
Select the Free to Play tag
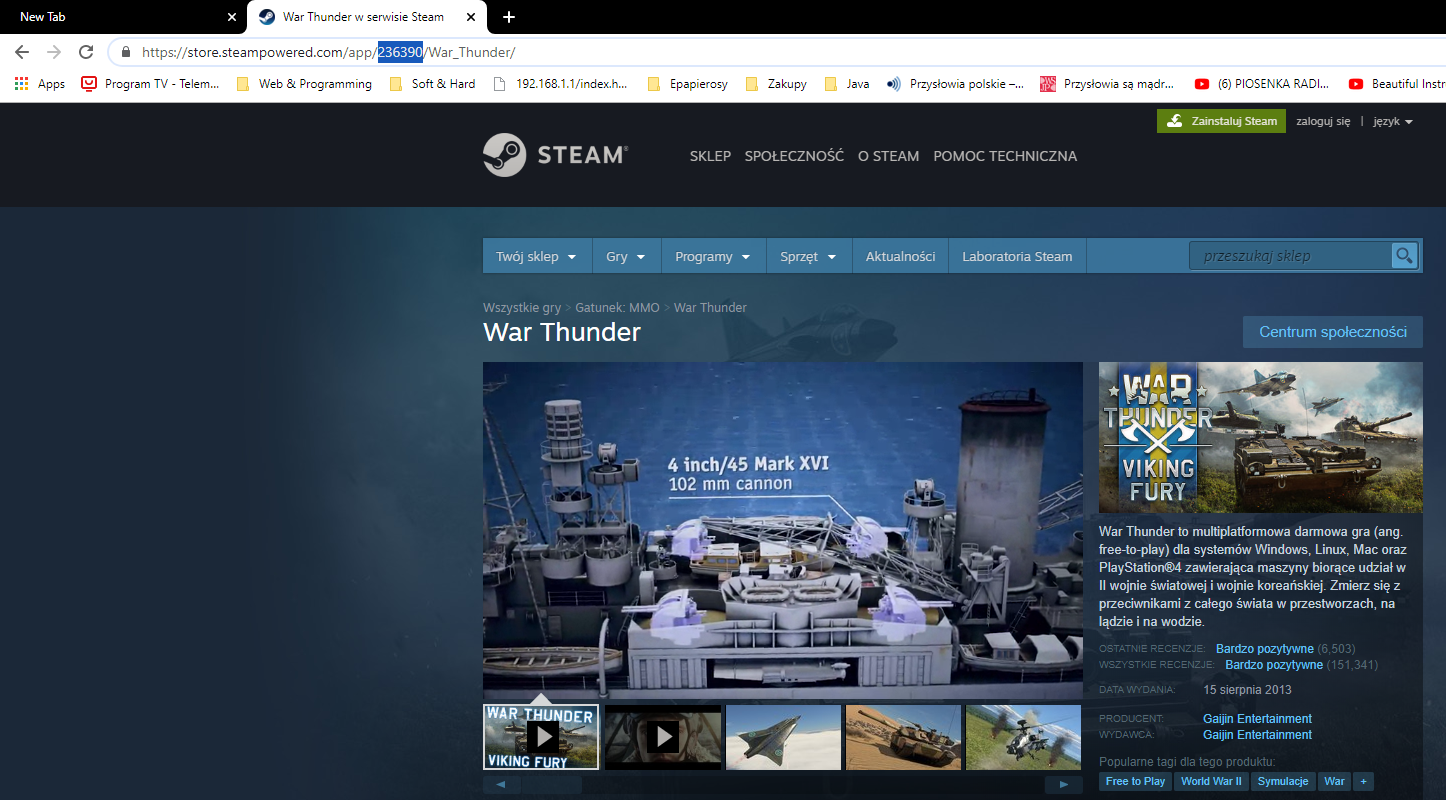(x=1135, y=781)
